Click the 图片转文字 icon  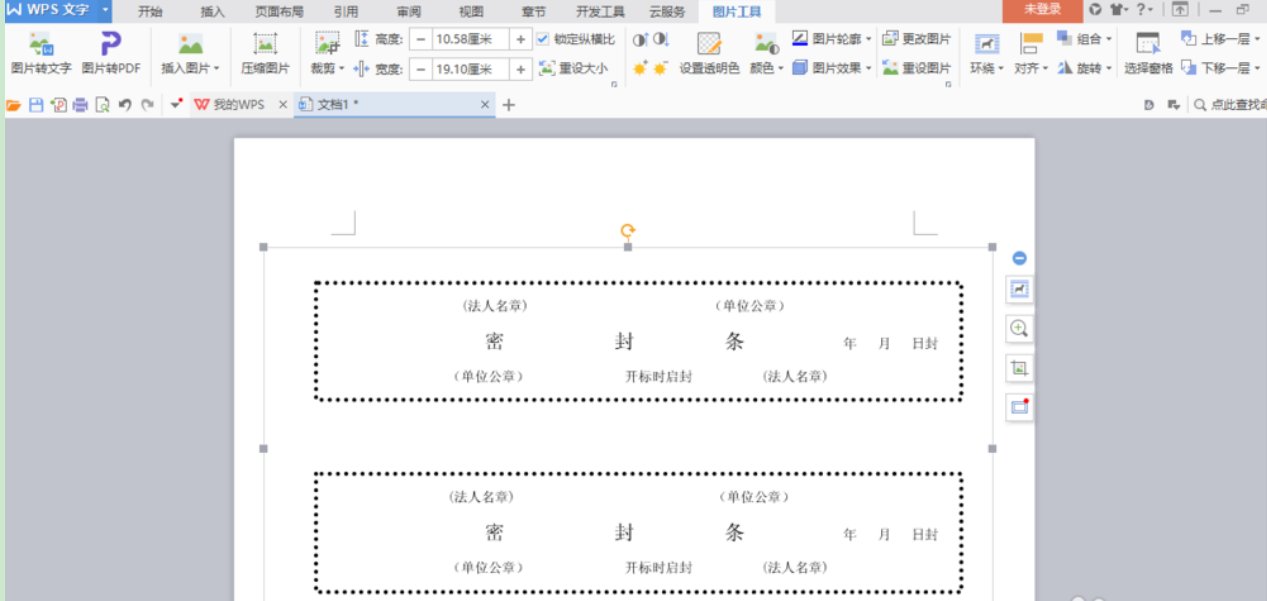41,45
